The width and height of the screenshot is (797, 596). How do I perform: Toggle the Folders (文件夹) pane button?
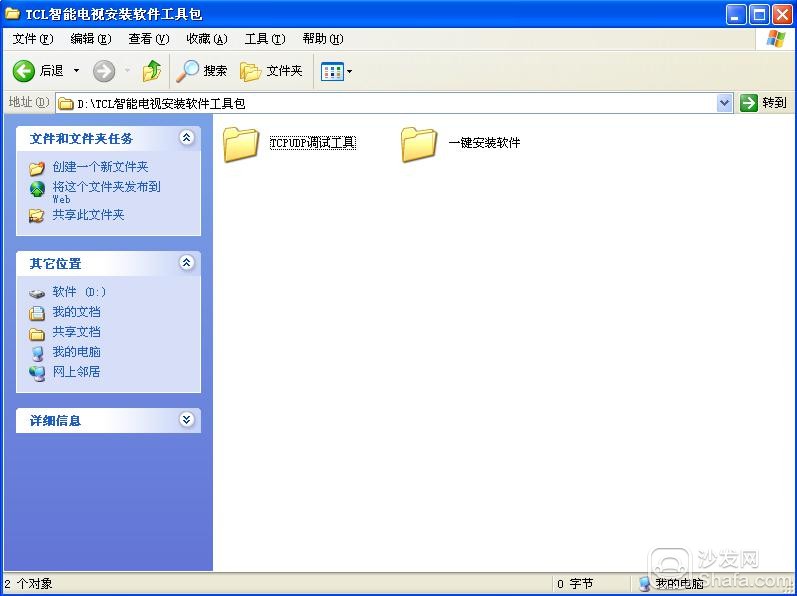click(272, 71)
